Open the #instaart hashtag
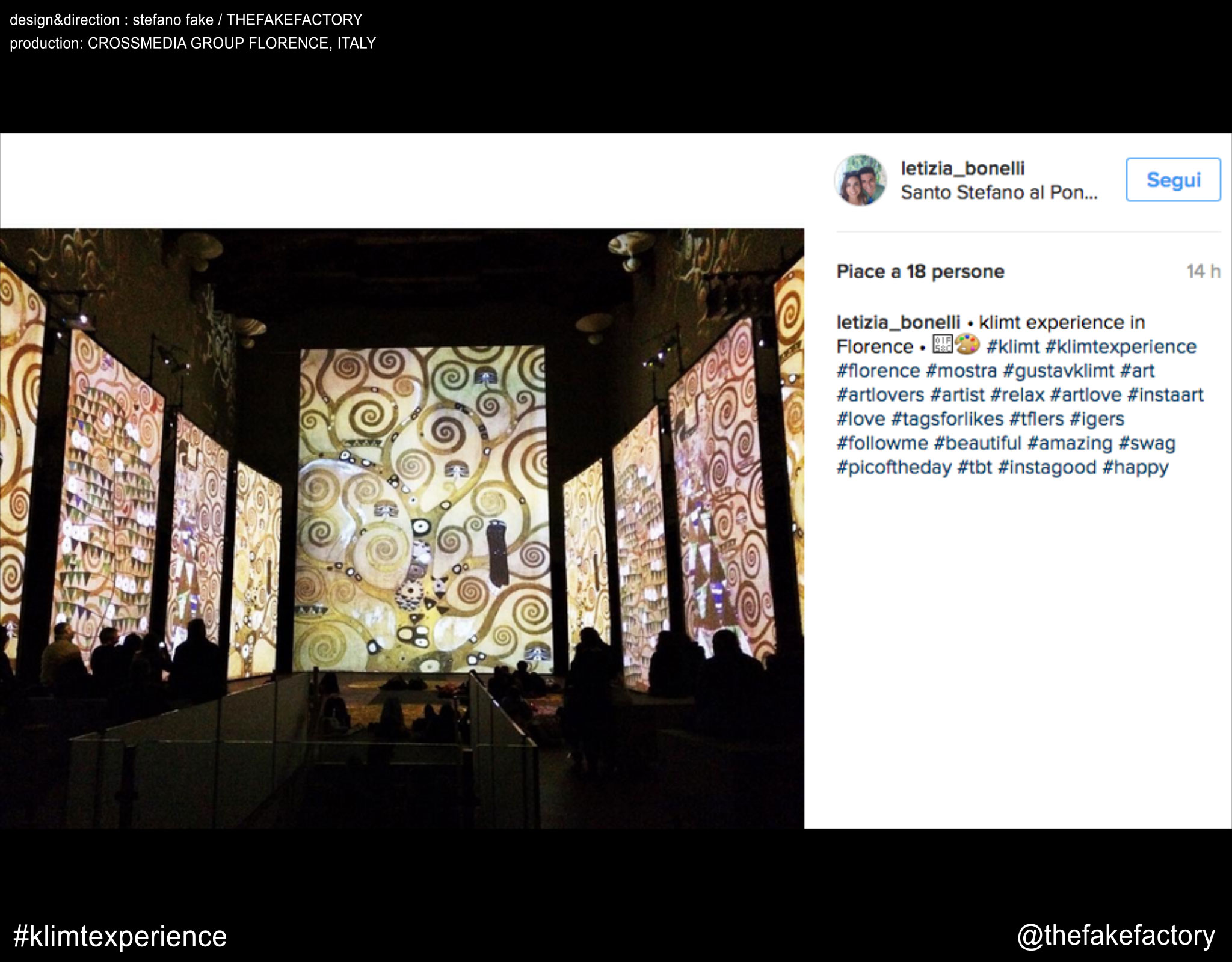This screenshot has height=962, width=1232. point(1165,395)
